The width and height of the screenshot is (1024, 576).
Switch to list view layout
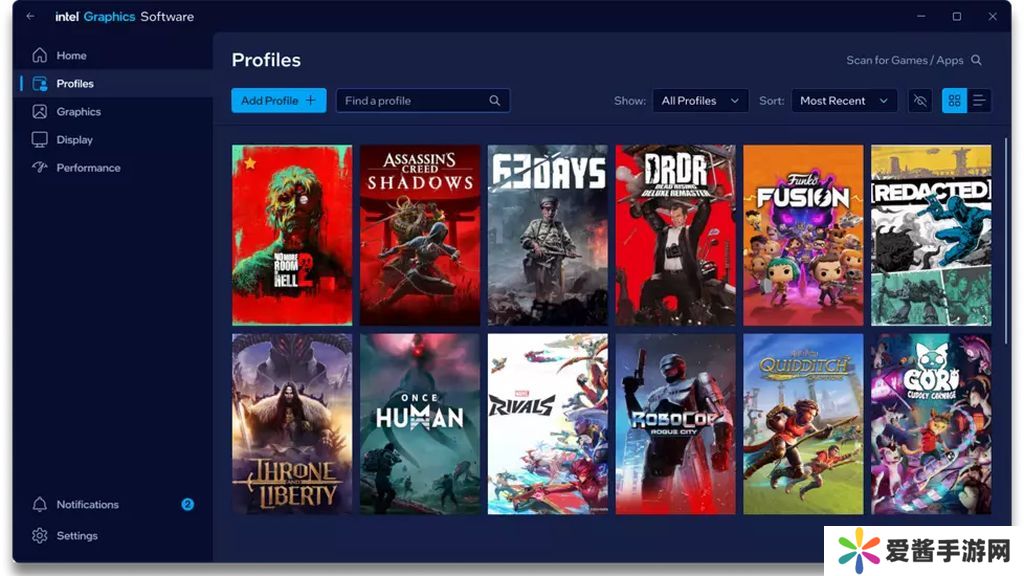(979, 101)
